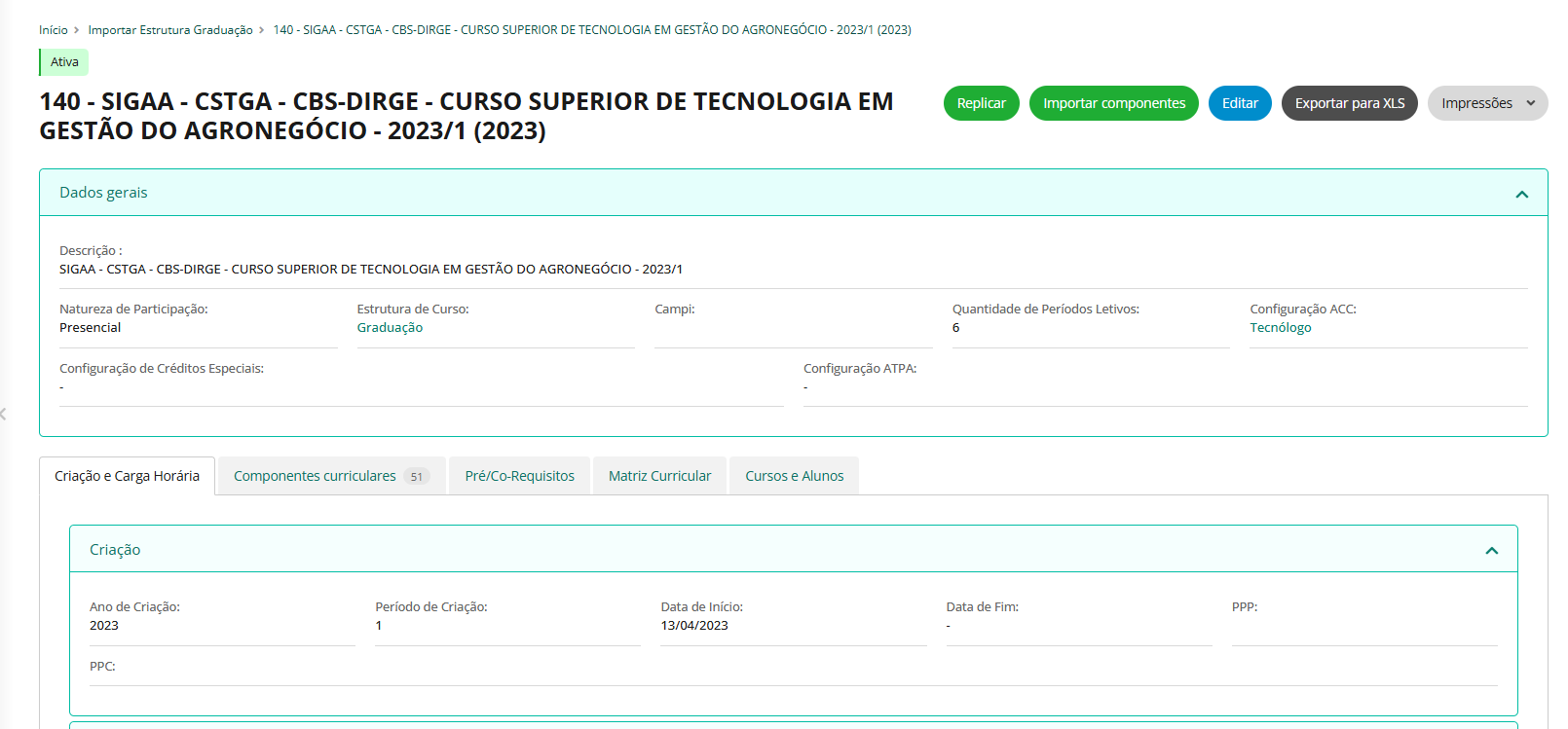Image resolution: width=1568 pixels, height=729 pixels.
Task: Click the Data de Início label
Action: click(702, 607)
